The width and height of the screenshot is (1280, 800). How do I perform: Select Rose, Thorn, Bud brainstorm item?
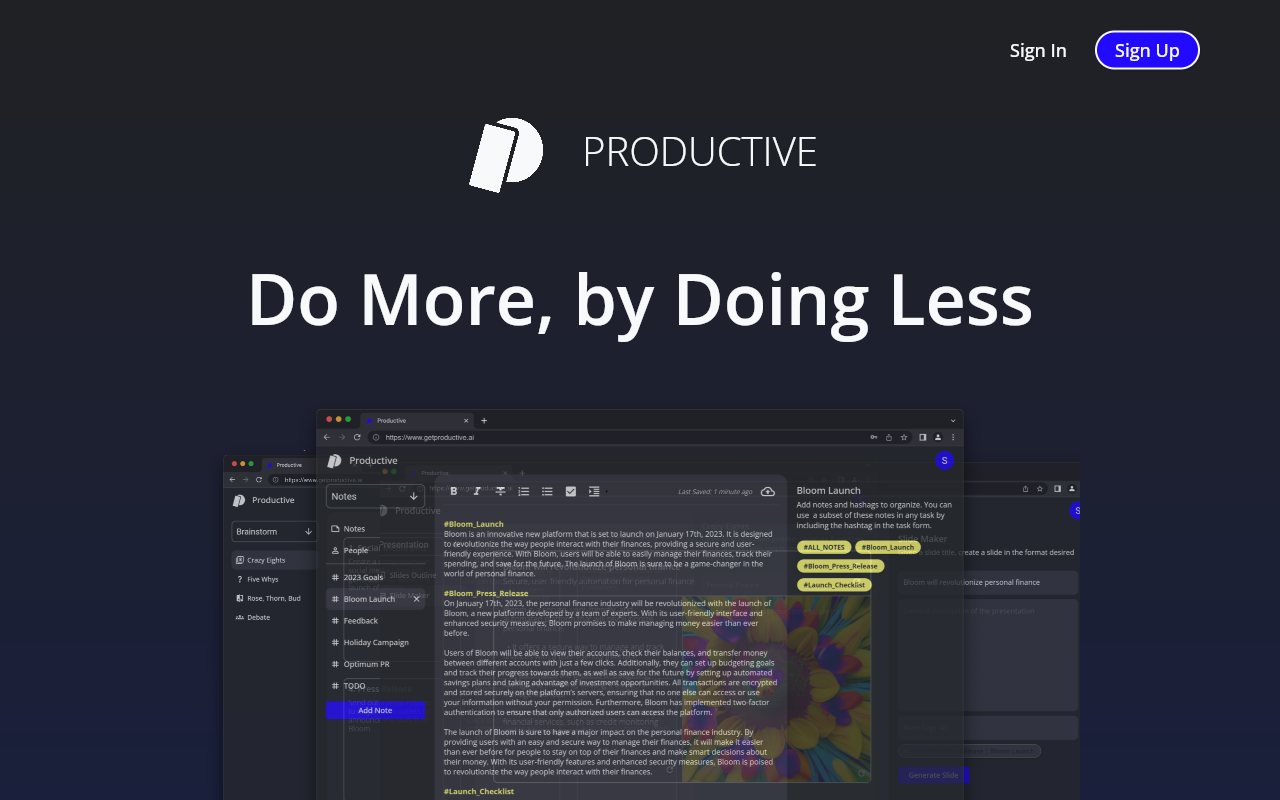tap(267, 598)
